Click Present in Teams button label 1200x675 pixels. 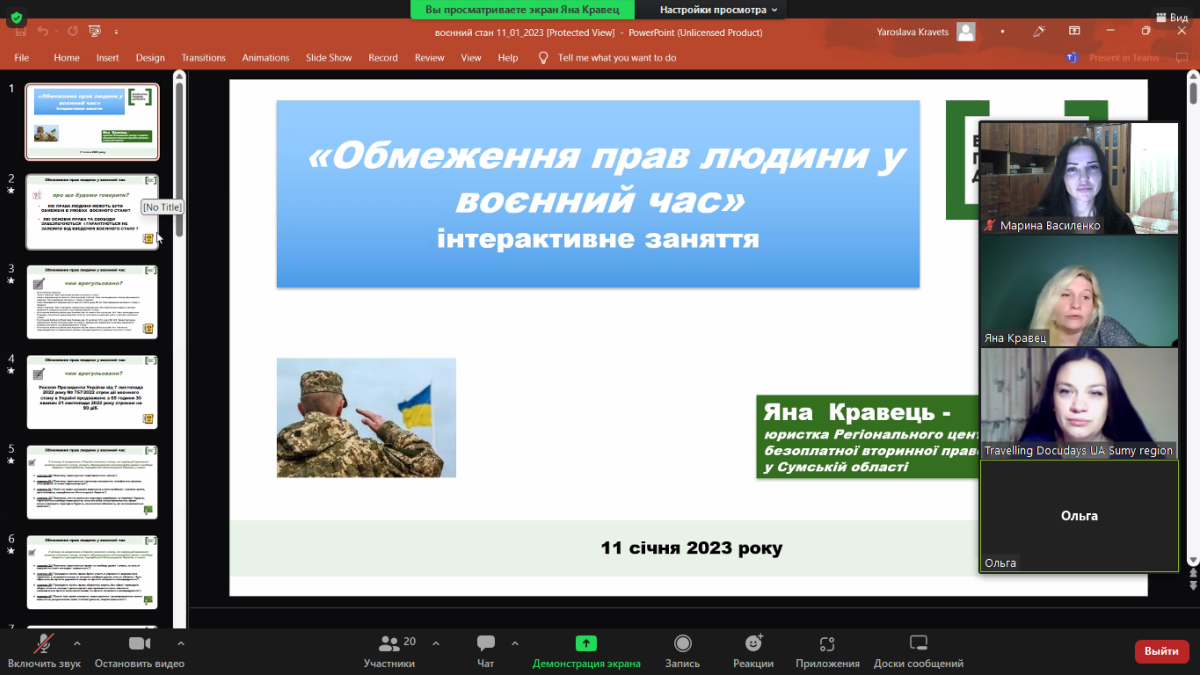tap(1125, 58)
